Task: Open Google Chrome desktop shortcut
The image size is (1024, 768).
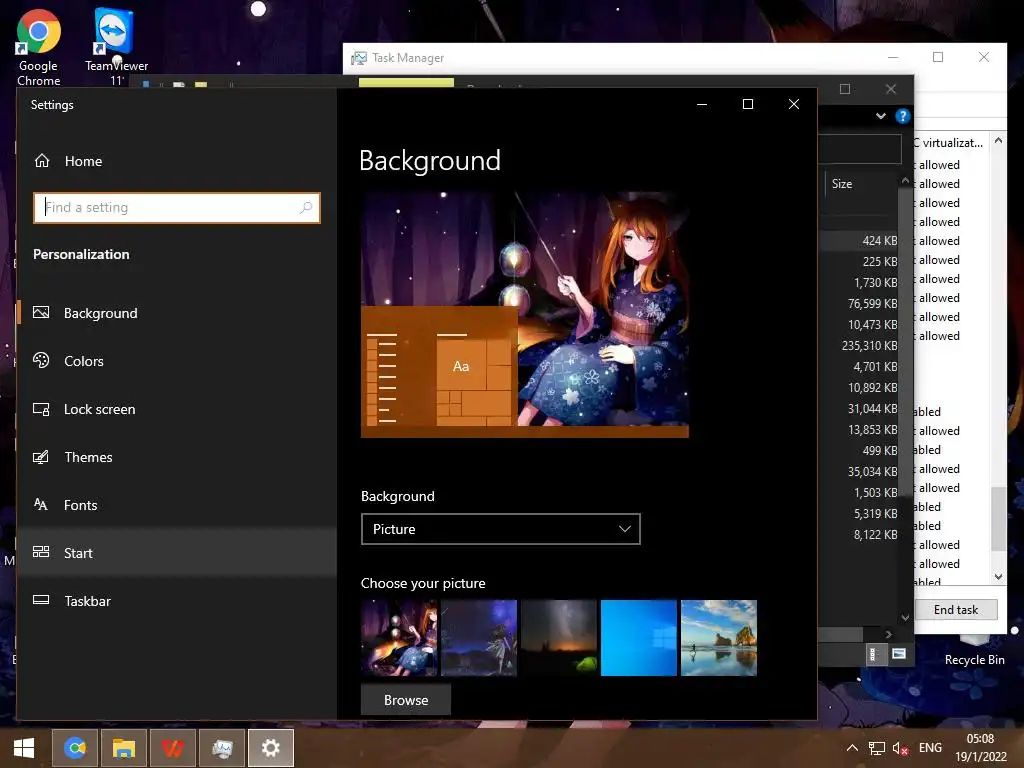Action: [x=39, y=48]
